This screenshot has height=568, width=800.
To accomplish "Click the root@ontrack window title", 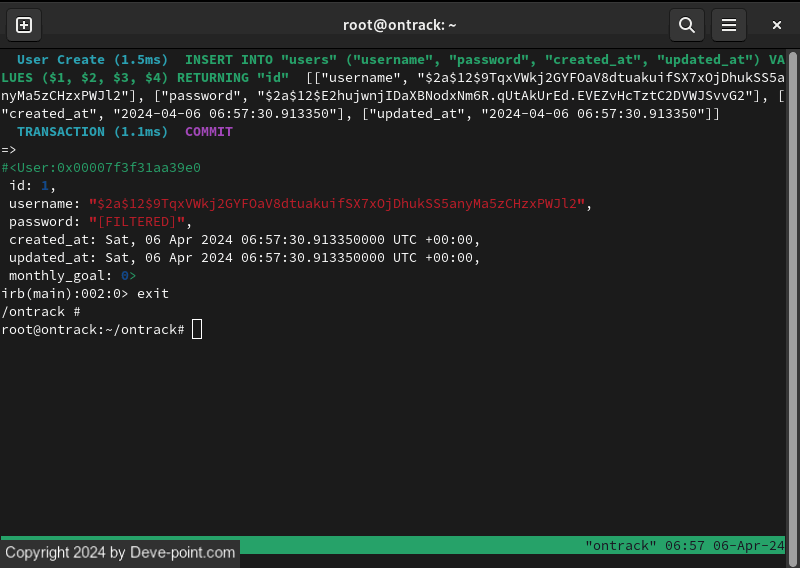I will pos(399,25).
